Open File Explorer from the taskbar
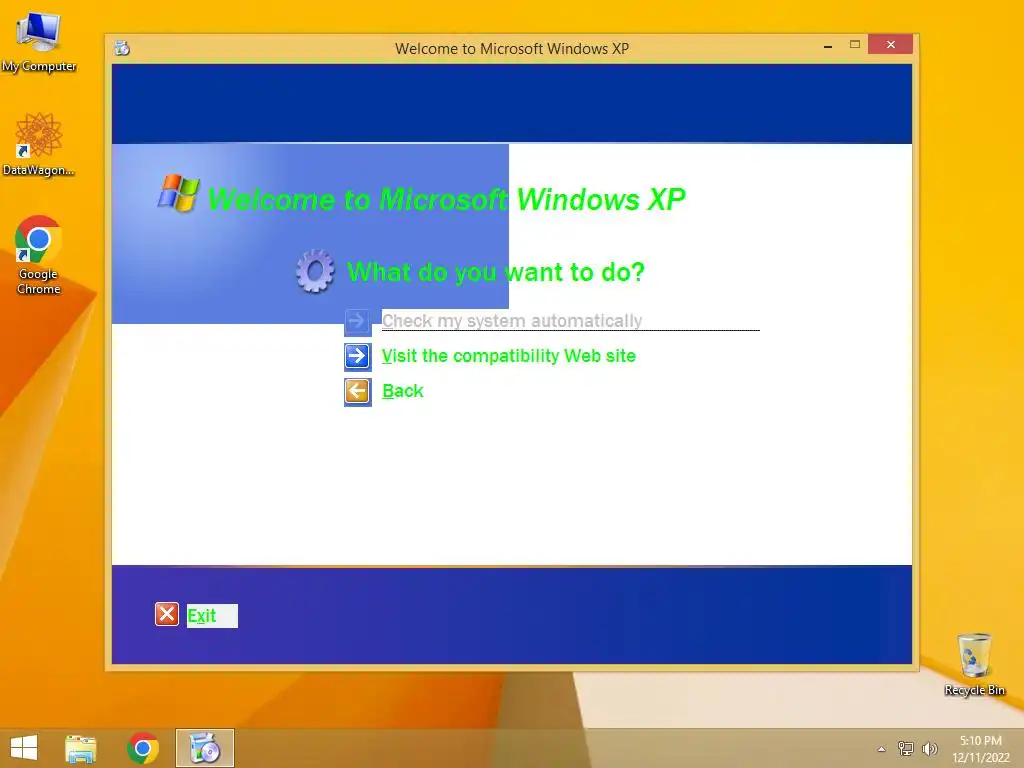This screenshot has height=768, width=1024. click(81, 748)
